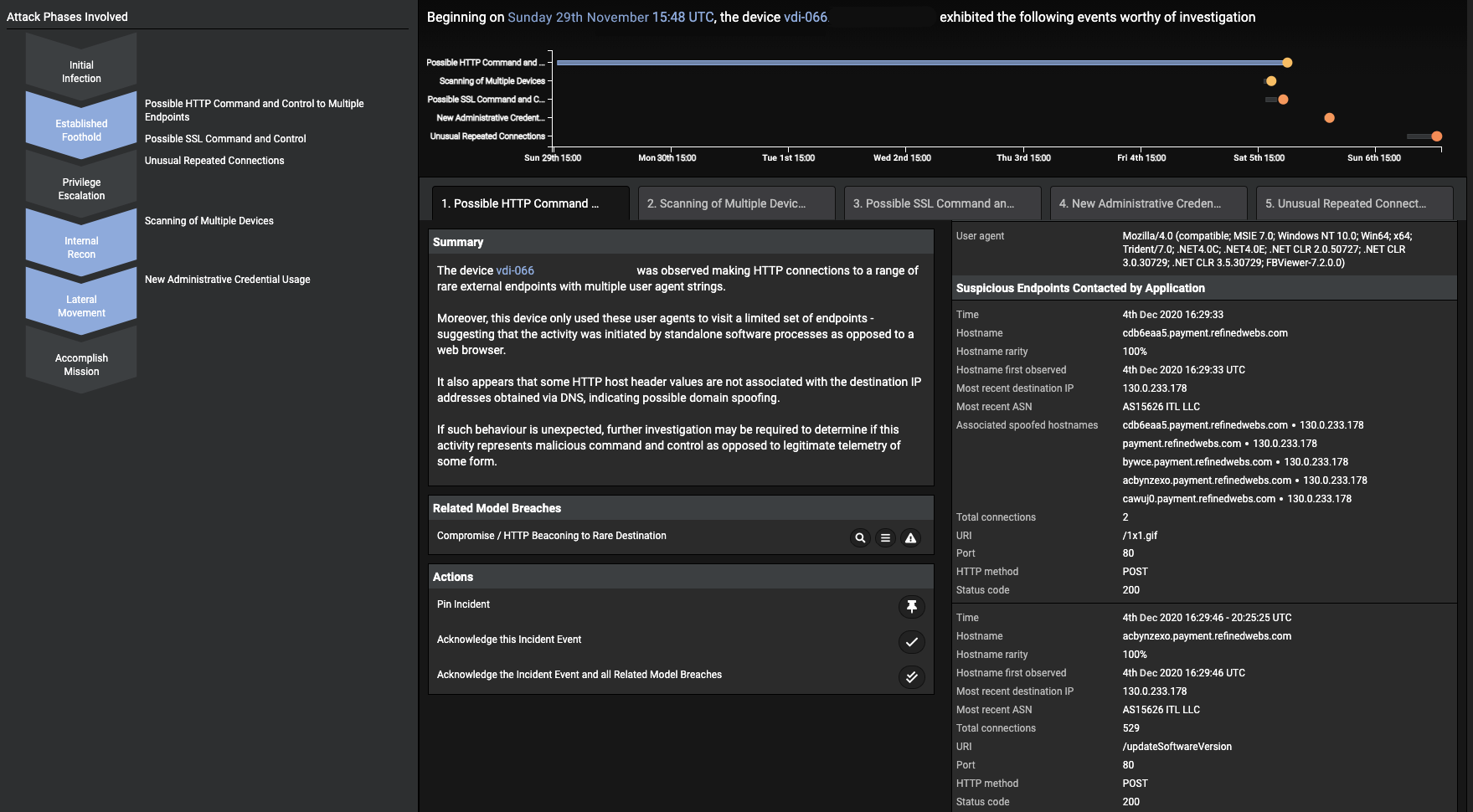Click the double-check acknowledge all related breaches icon
Image resolution: width=1473 pixels, height=812 pixels.
point(912,677)
